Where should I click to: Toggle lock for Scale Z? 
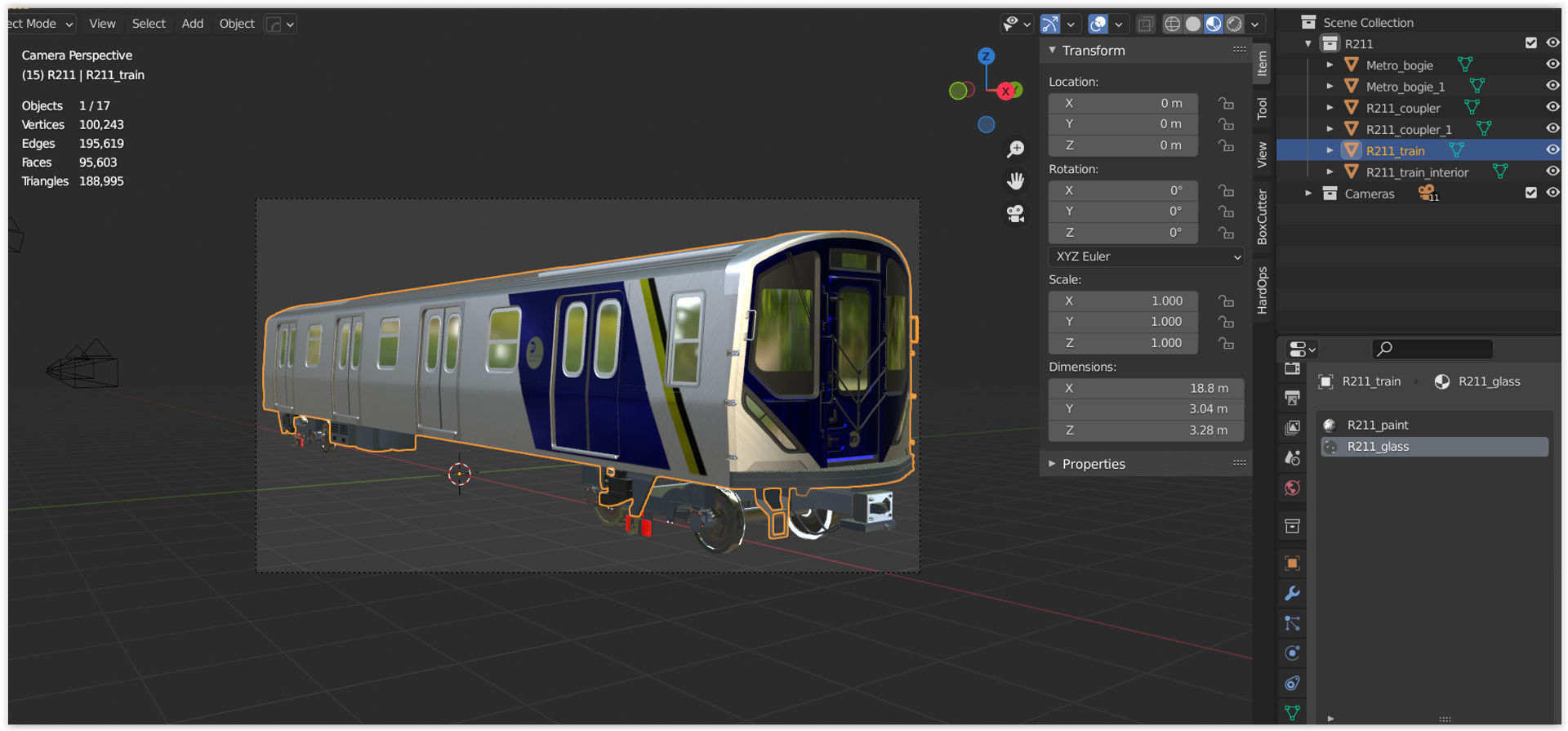[1226, 343]
